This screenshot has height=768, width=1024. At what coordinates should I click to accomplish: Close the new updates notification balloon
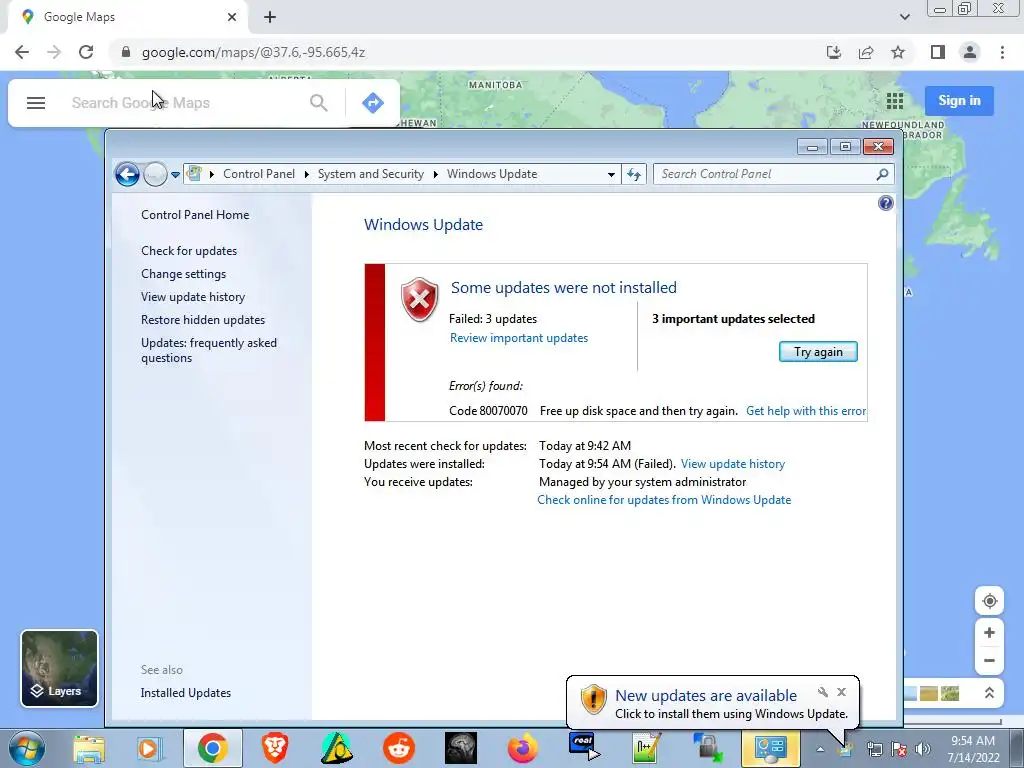[x=841, y=692]
